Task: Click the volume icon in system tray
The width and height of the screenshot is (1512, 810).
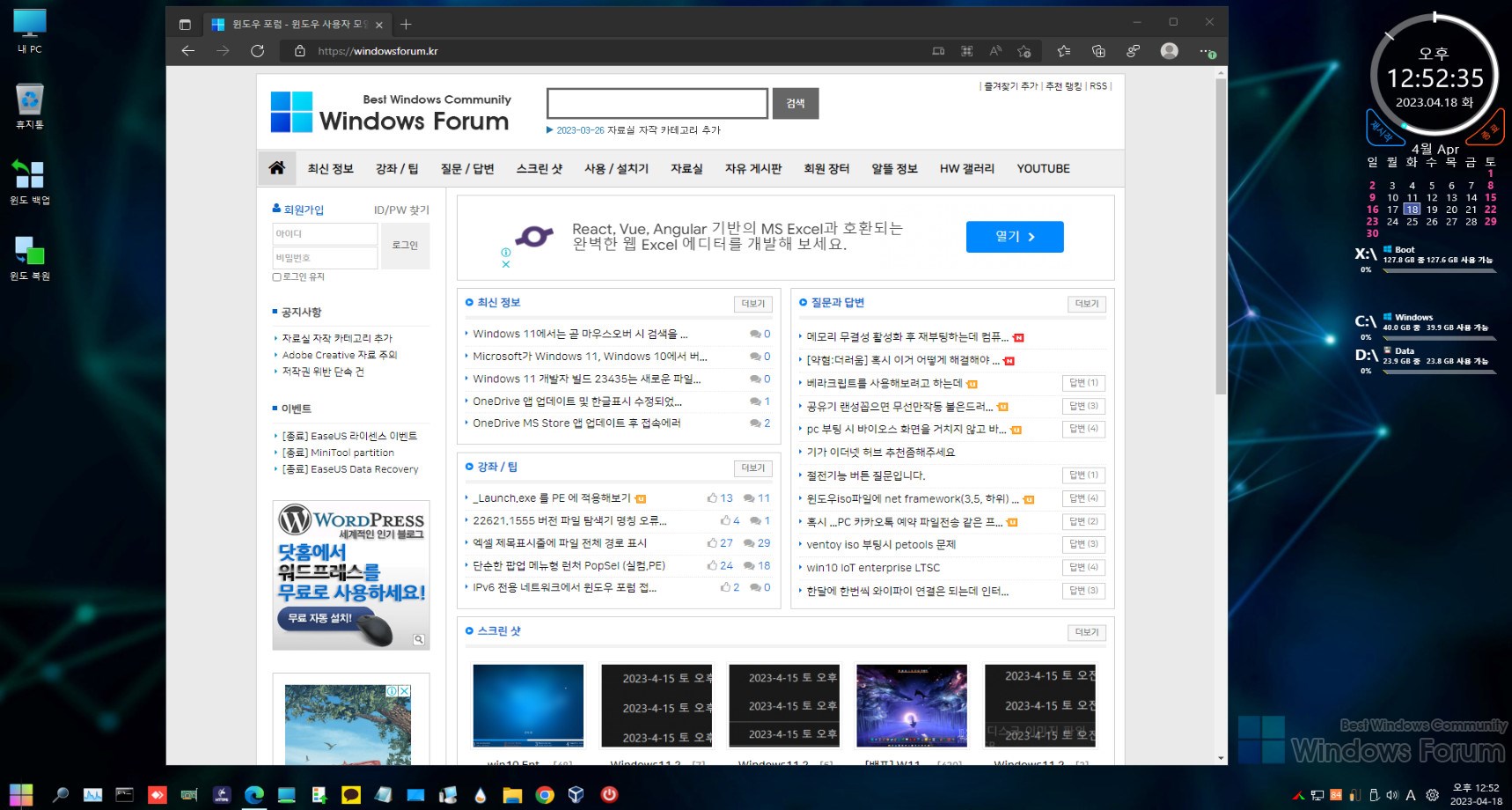Action: point(1392,795)
